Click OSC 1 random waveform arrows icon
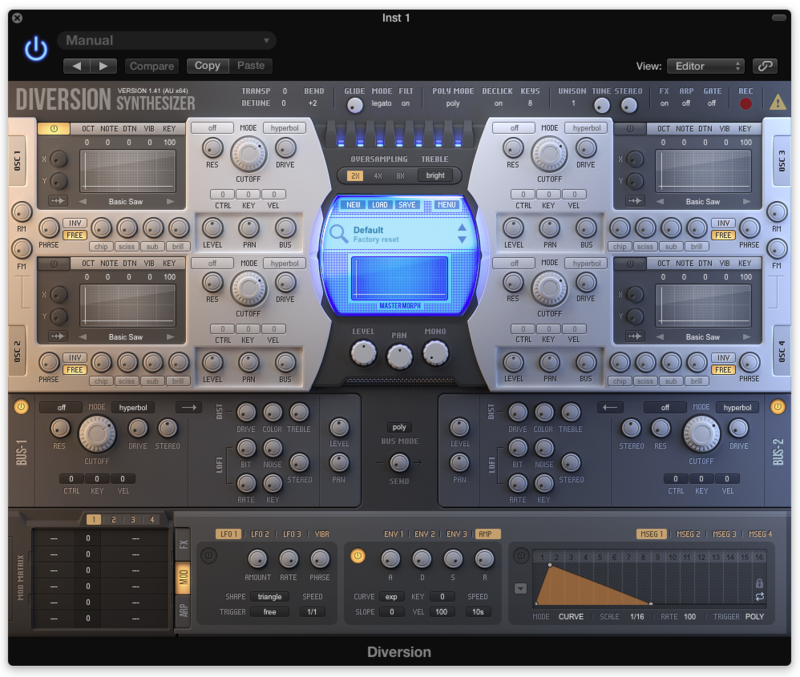The height and width of the screenshot is (677, 800). point(57,200)
